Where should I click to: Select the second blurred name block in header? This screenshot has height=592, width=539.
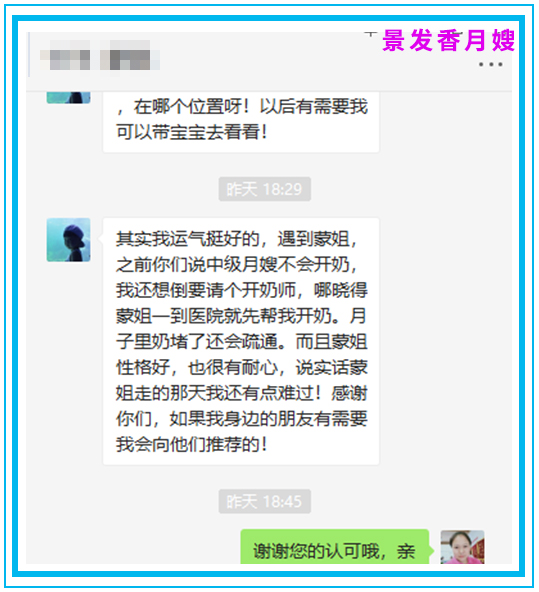coord(129,56)
